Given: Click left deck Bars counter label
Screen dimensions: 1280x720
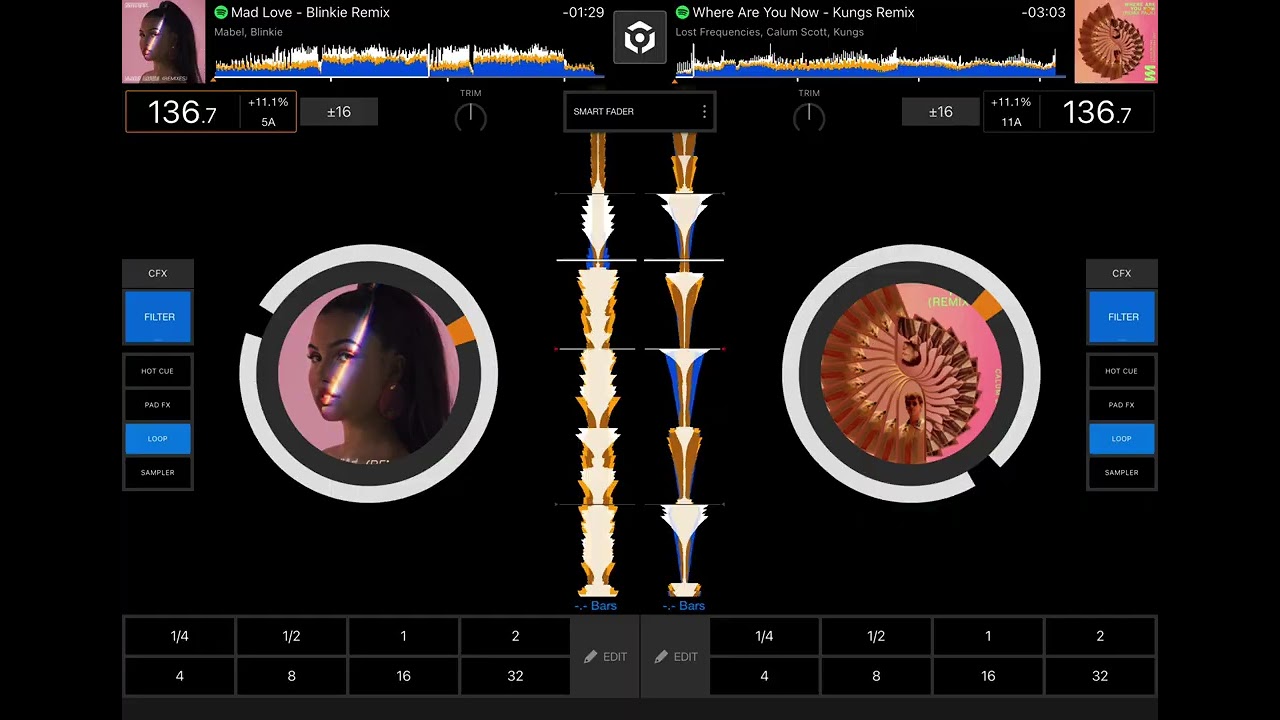Looking at the screenshot, I should coord(596,606).
